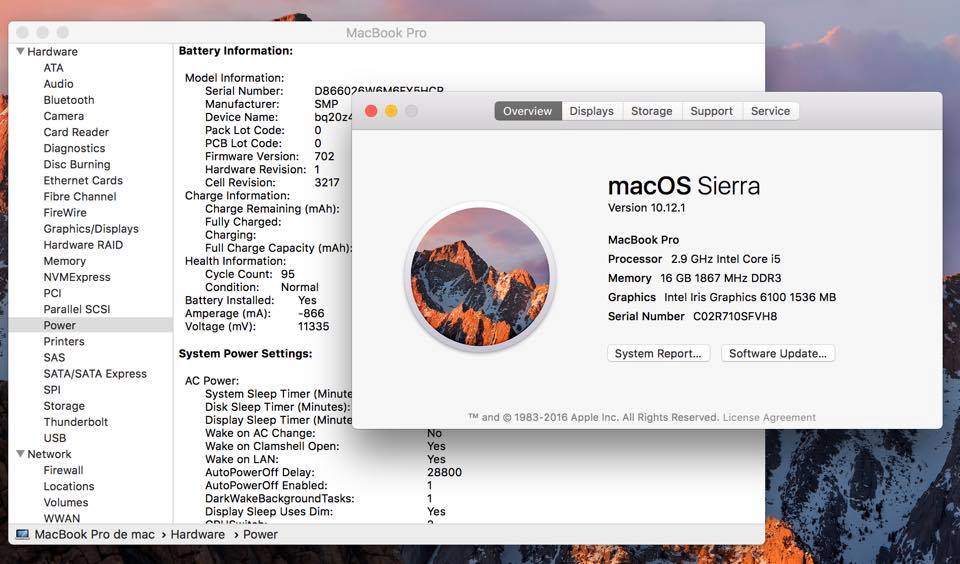Screen dimensions: 960x564
Task: Collapse the Network section disclosure triangle
Action: (20, 454)
